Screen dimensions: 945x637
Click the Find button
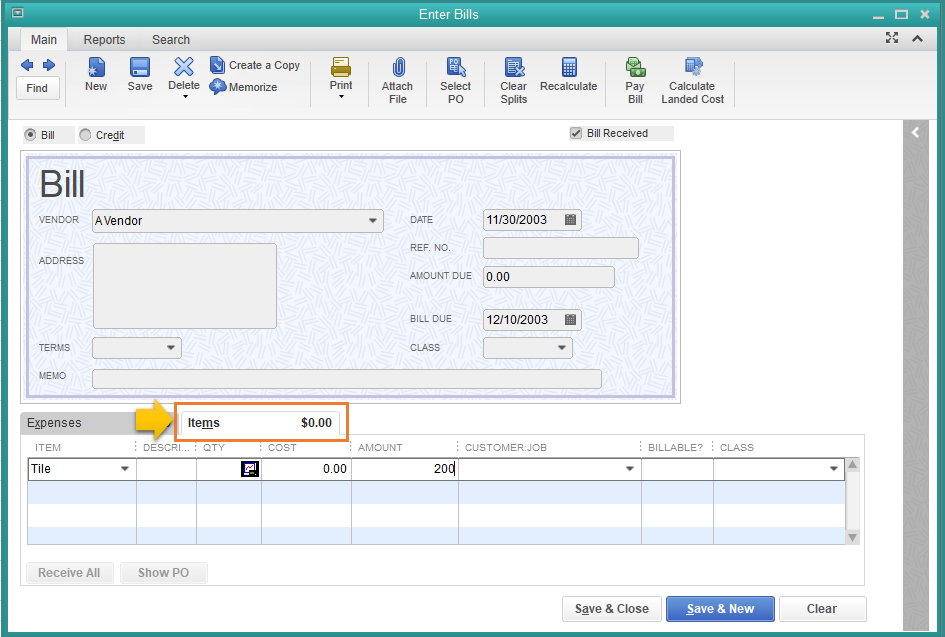coord(37,88)
